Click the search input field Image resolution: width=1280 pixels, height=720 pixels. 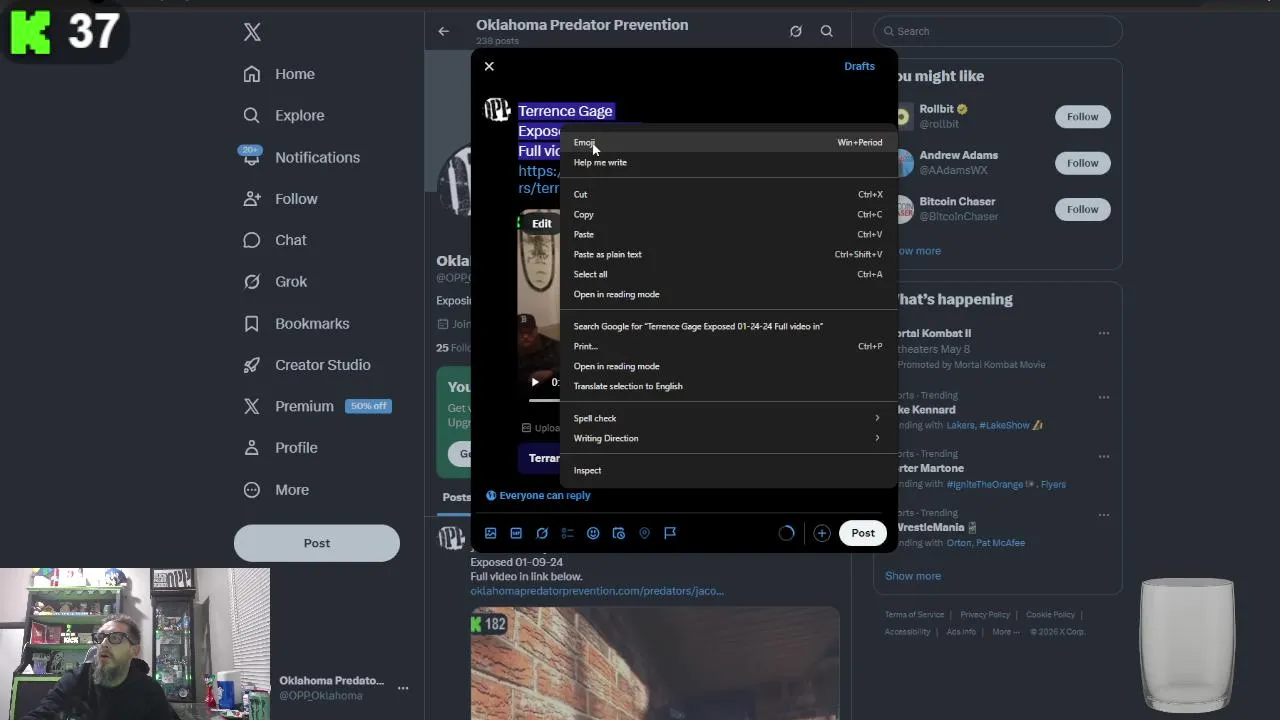[998, 31]
